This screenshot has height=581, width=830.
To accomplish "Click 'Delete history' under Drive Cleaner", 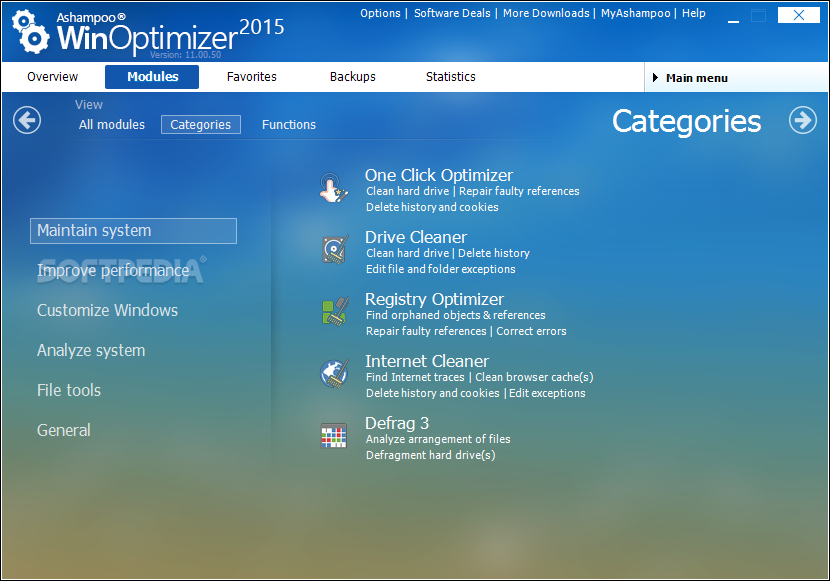I will pos(494,253).
